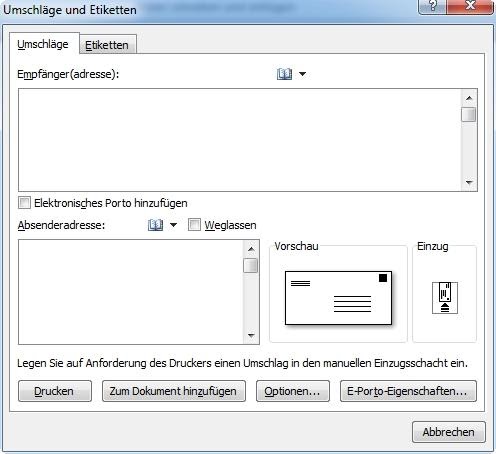
Task: Close the Umschläge und Etiketten dialog
Action: point(470,6)
